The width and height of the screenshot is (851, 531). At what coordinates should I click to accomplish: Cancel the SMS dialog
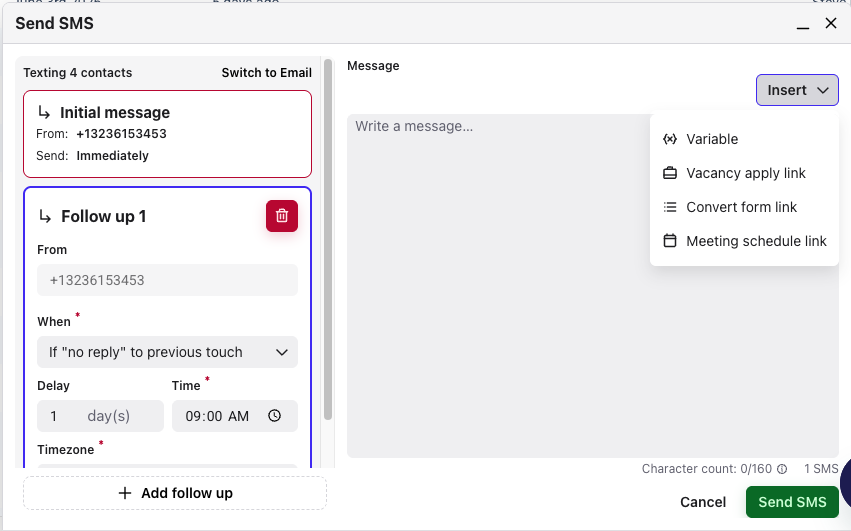tap(703, 502)
